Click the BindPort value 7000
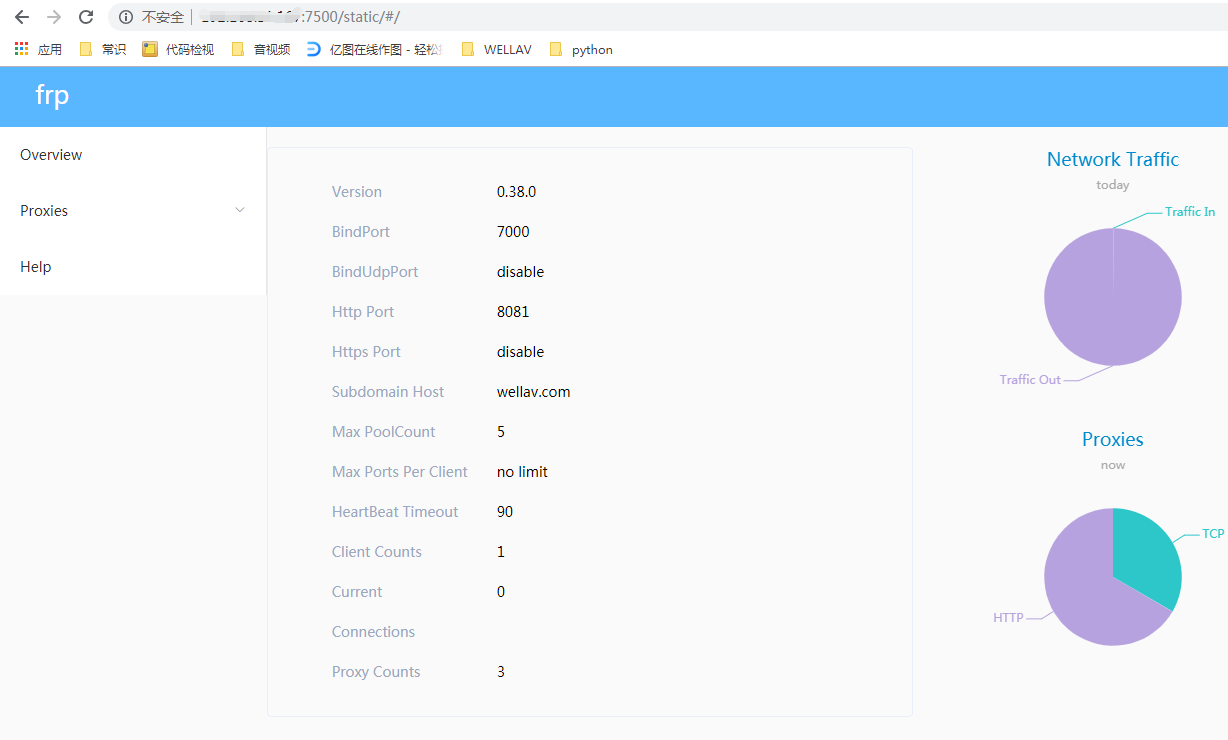 point(513,232)
